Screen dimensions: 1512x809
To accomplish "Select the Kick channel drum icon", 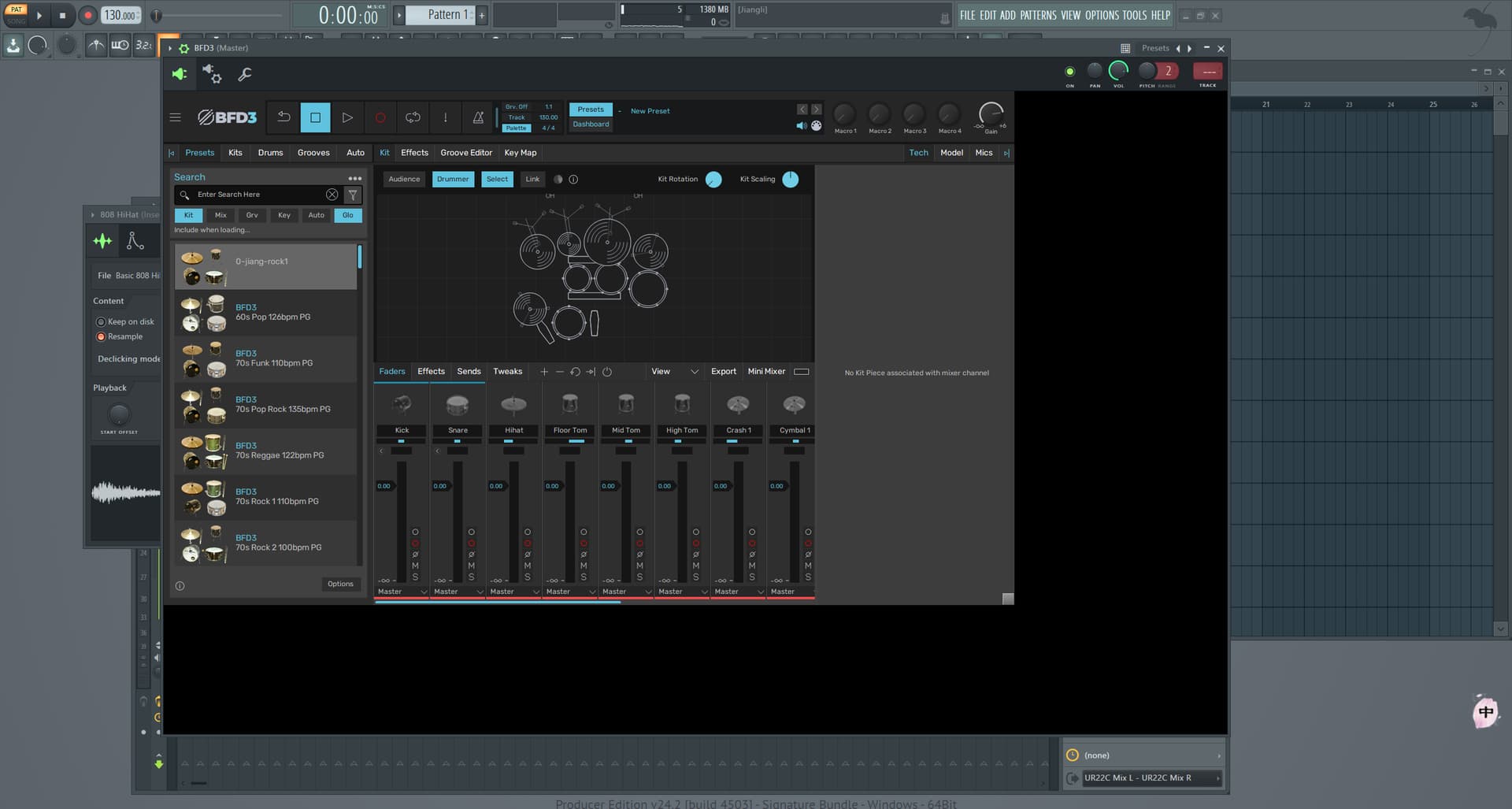I will [402, 404].
